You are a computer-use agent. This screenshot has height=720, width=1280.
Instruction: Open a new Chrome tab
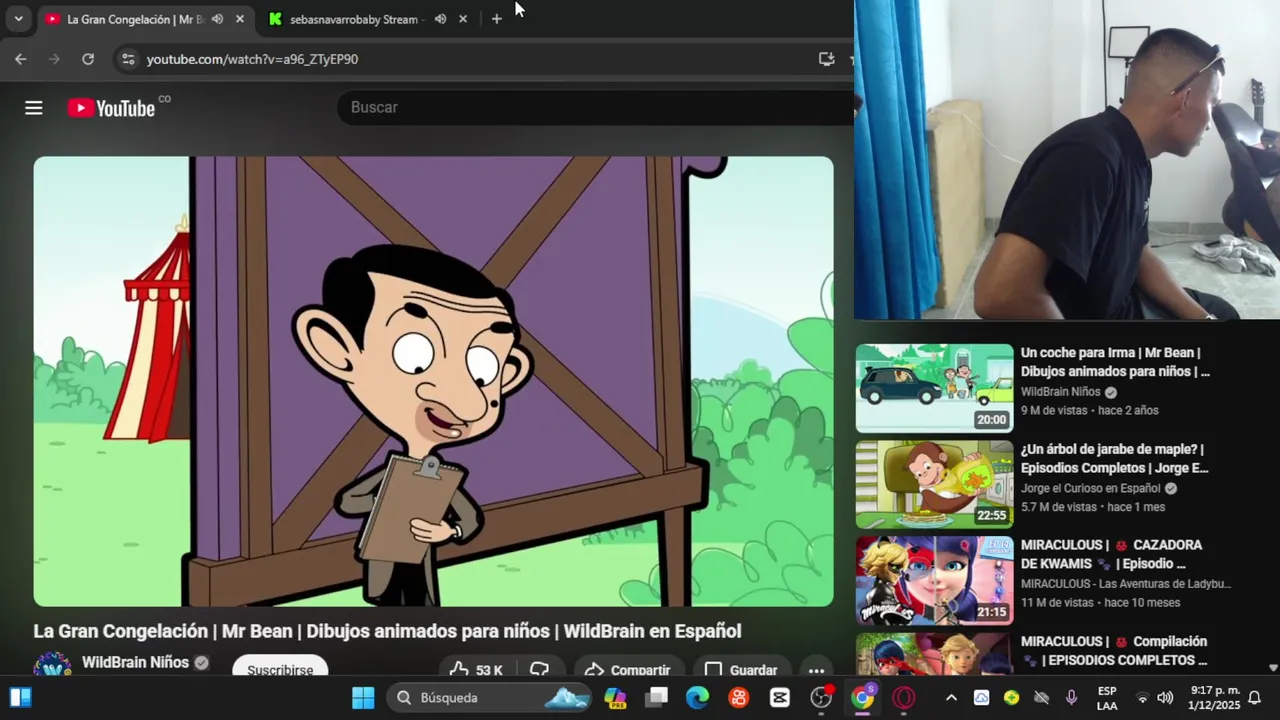[x=496, y=19]
